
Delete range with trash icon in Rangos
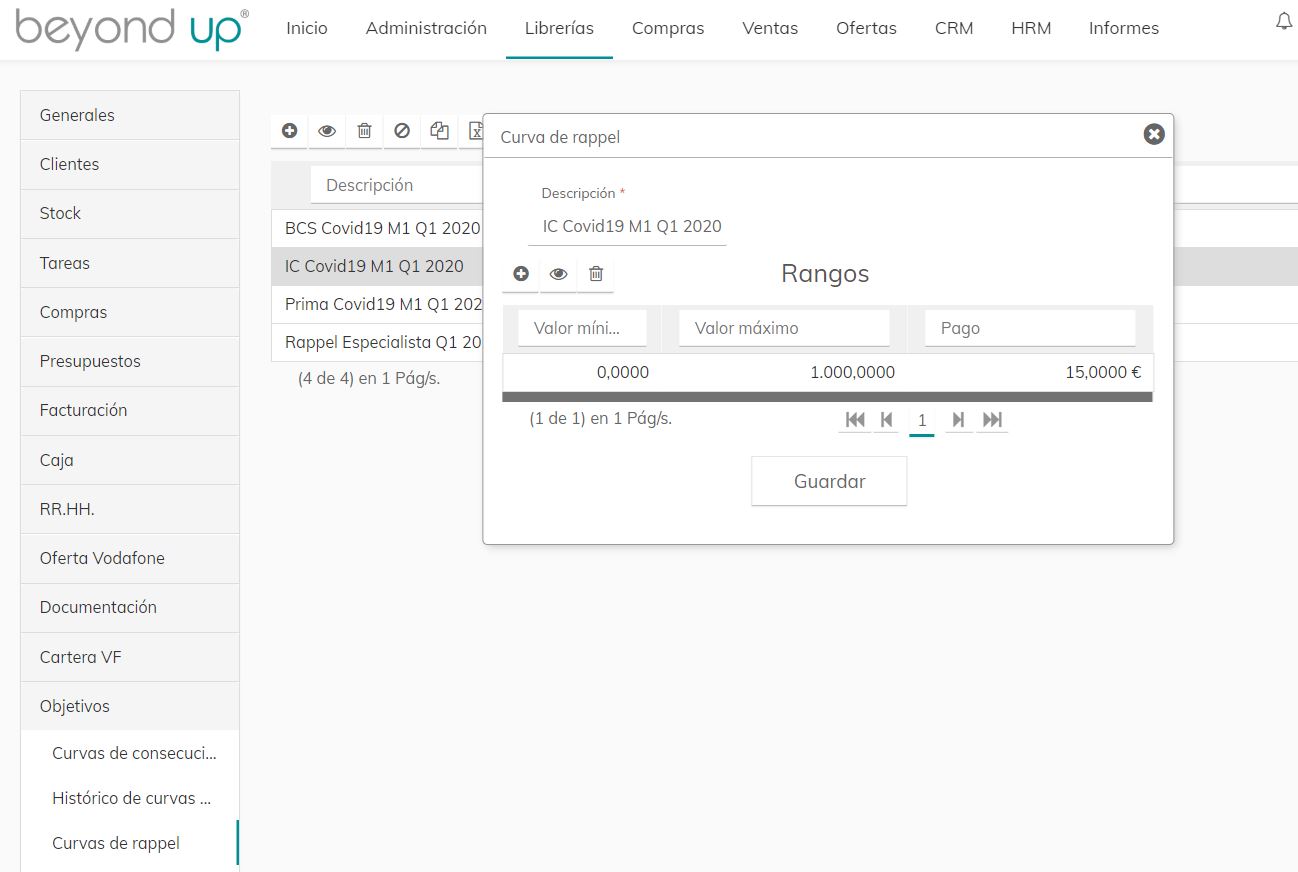click(x=596, y=273)
